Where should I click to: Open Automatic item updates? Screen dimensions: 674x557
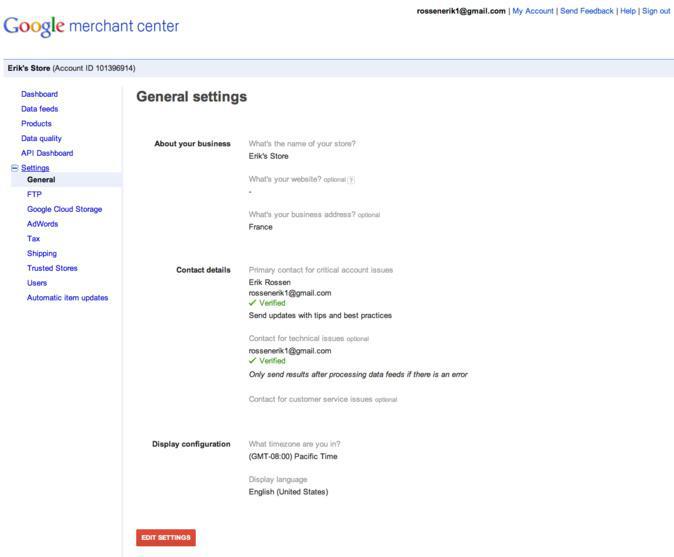pyautogui.click(x=68, y=297)
